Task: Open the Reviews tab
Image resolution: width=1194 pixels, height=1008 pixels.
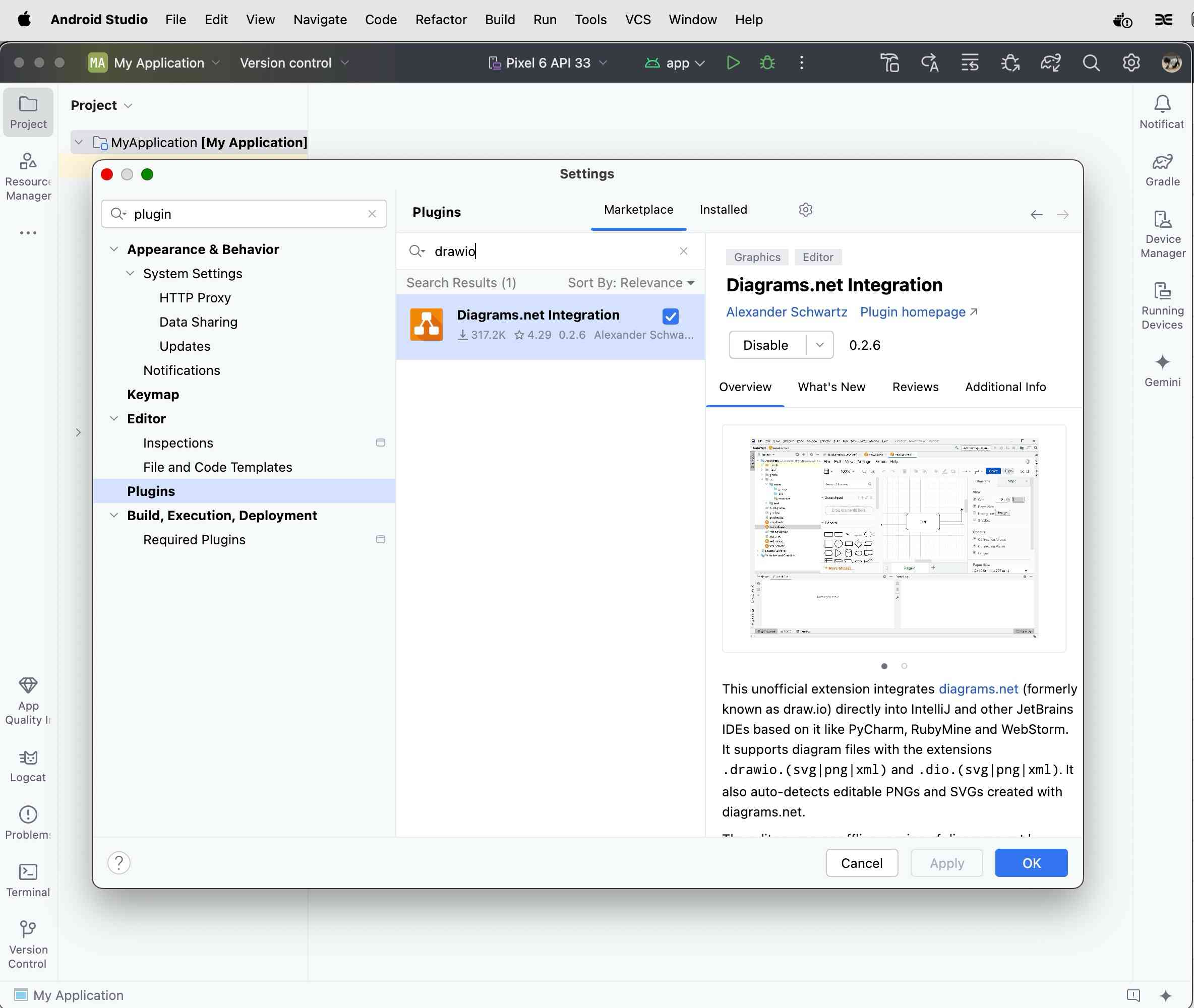Action: (x=915, y=387)
